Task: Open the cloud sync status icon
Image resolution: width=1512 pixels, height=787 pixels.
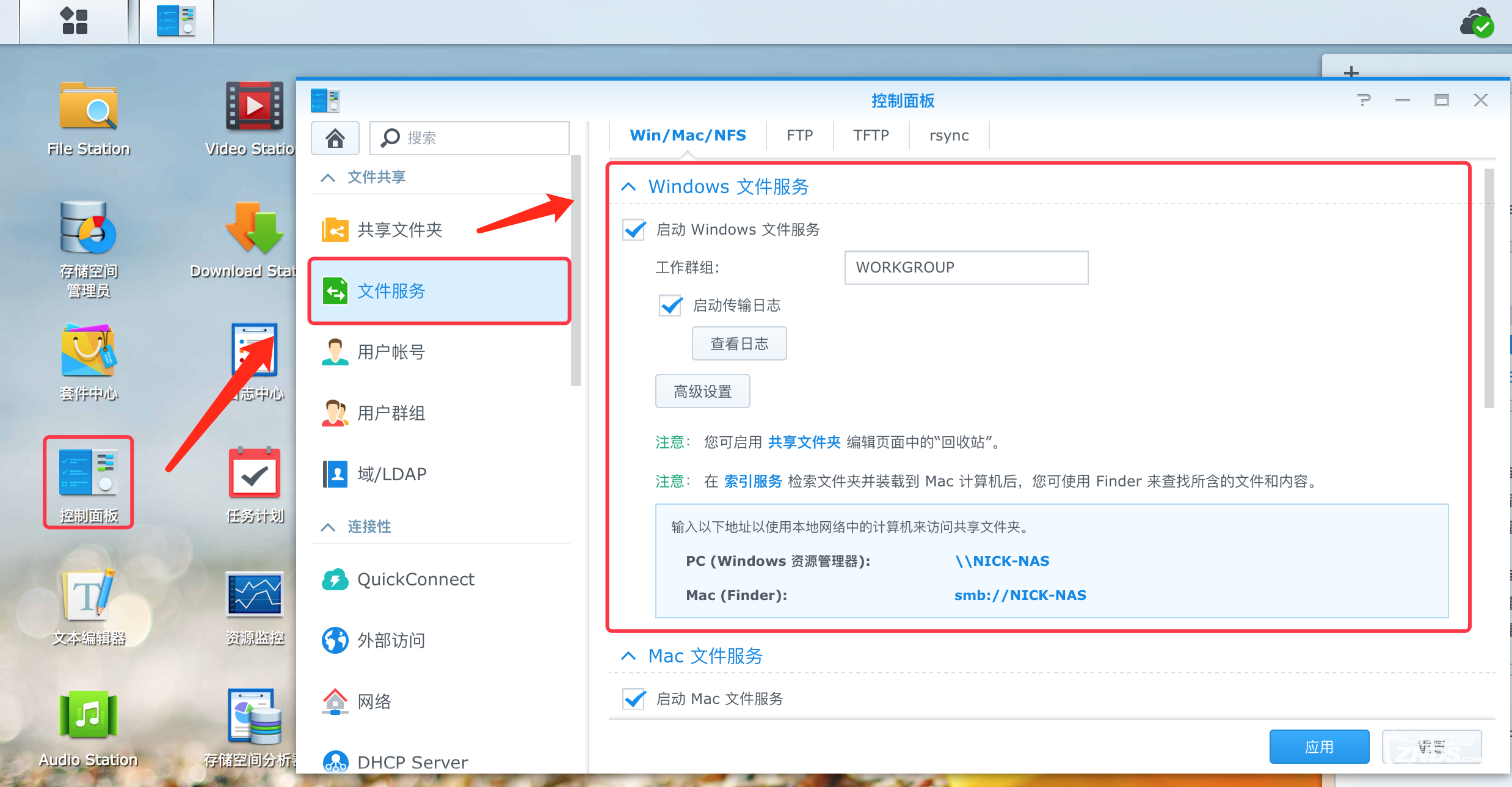Action: point(1478,23)
